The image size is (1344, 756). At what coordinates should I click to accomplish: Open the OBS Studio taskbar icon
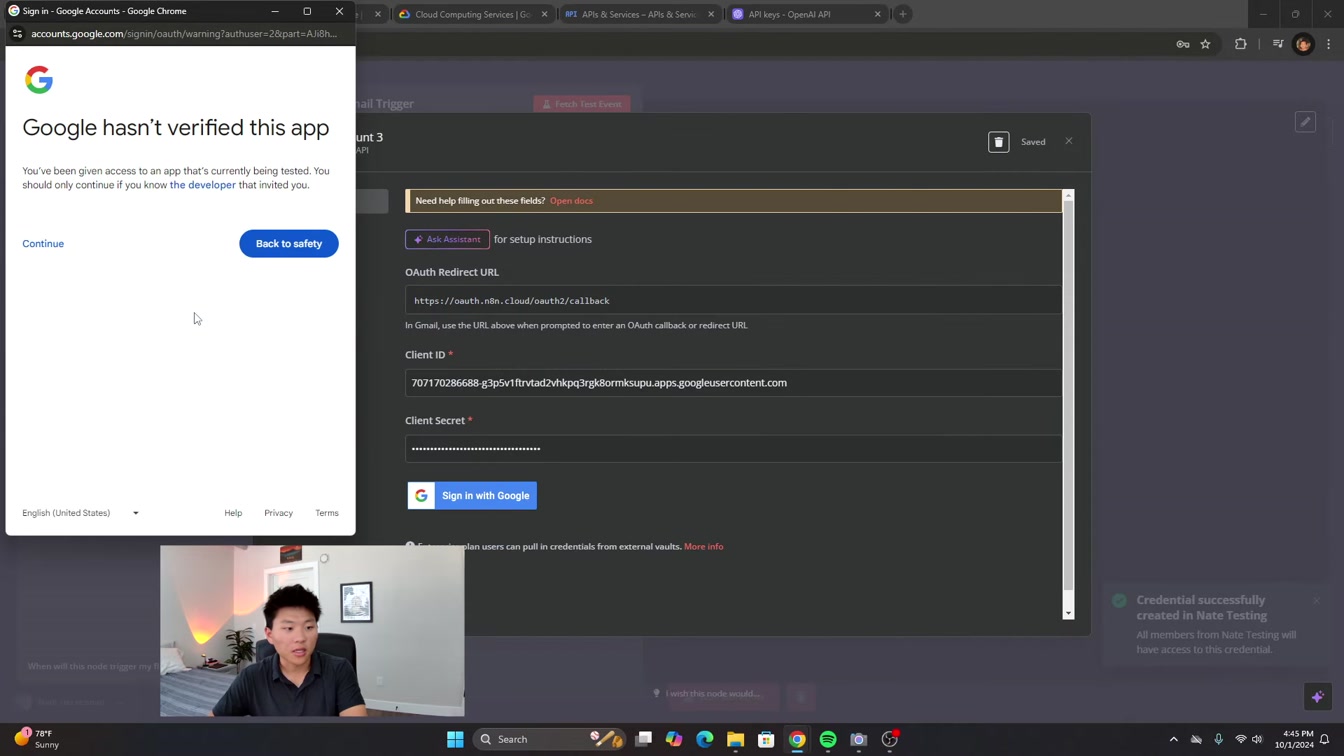coord(890,740)
